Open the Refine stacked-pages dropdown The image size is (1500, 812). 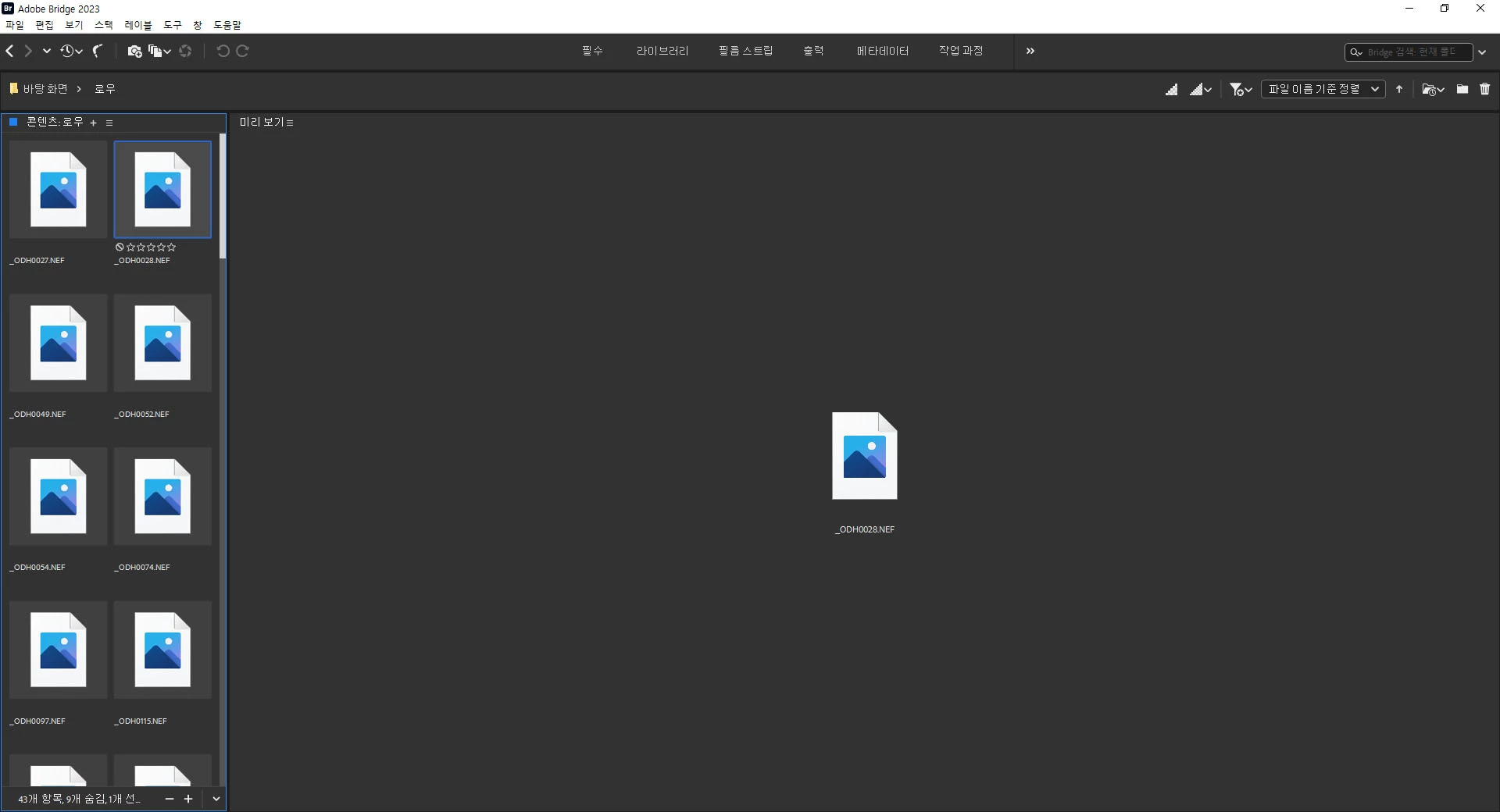(159, 51)
